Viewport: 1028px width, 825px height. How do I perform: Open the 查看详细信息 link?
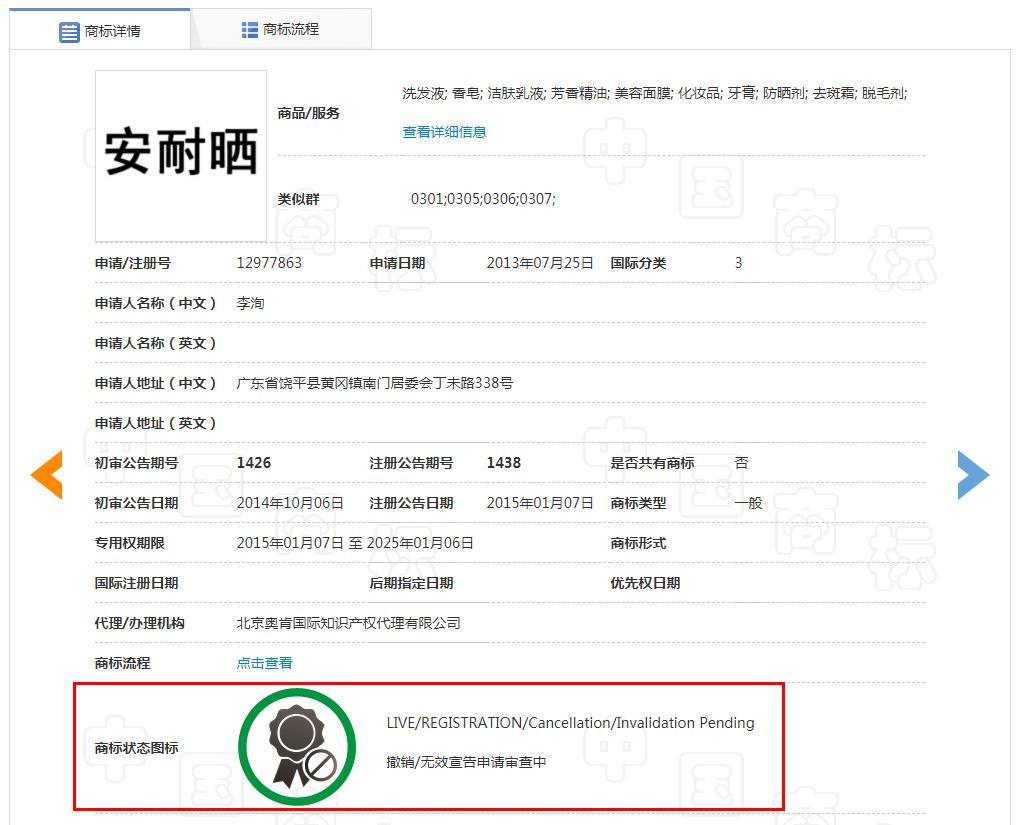point(444,132)
